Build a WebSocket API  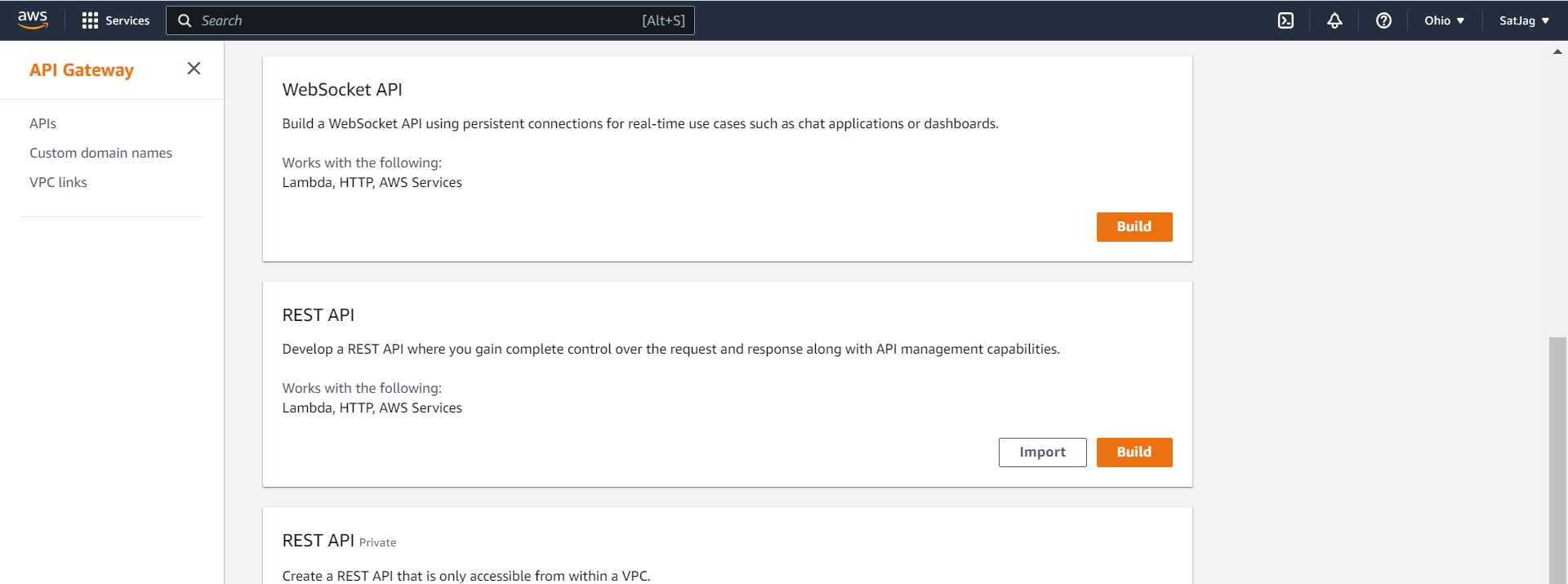click(1134, 226)
